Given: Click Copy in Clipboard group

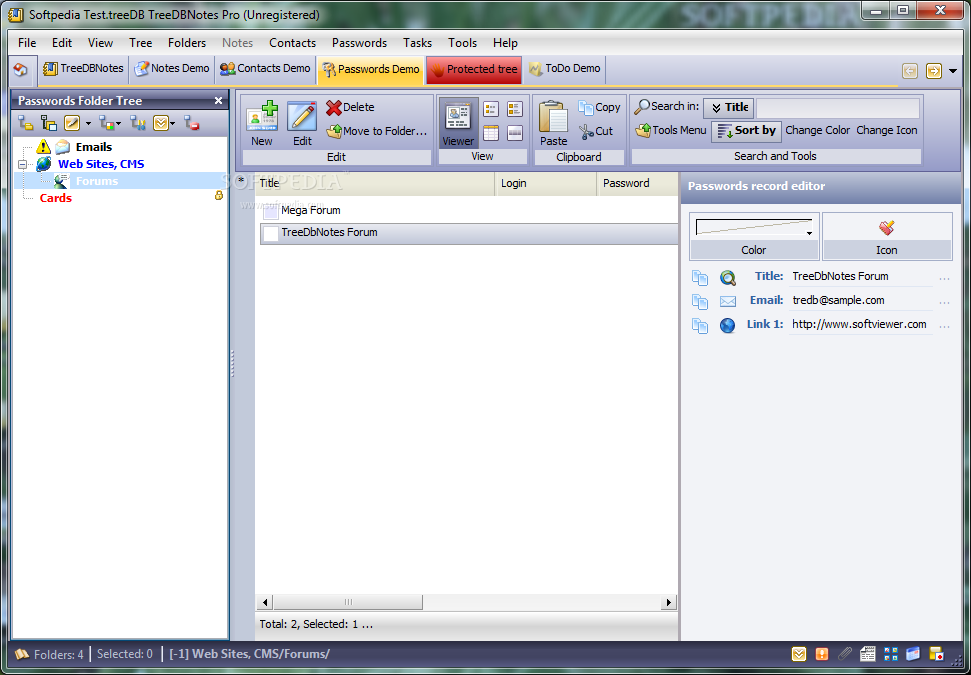Looking at the screenshot, I should click(599, 107).
